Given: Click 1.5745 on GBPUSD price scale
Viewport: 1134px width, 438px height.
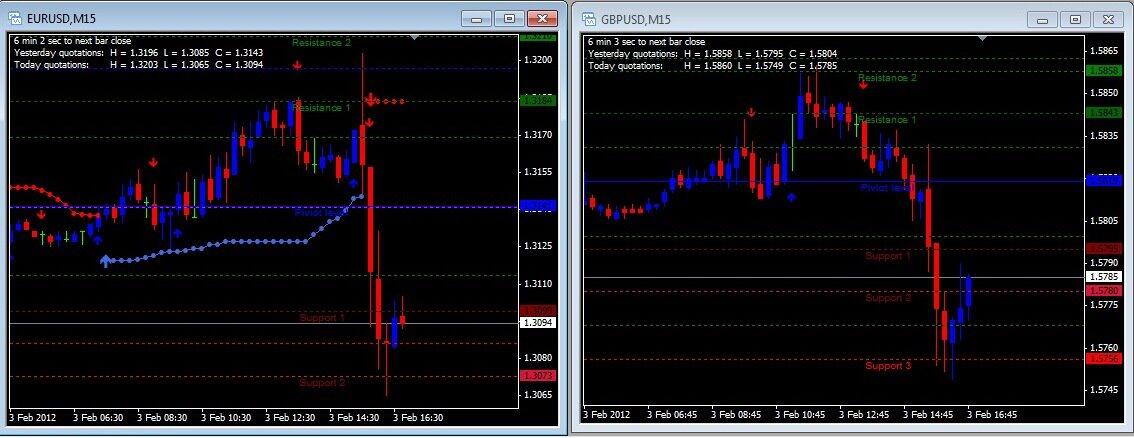Looking at the screenshot, I should (1104, 390).
